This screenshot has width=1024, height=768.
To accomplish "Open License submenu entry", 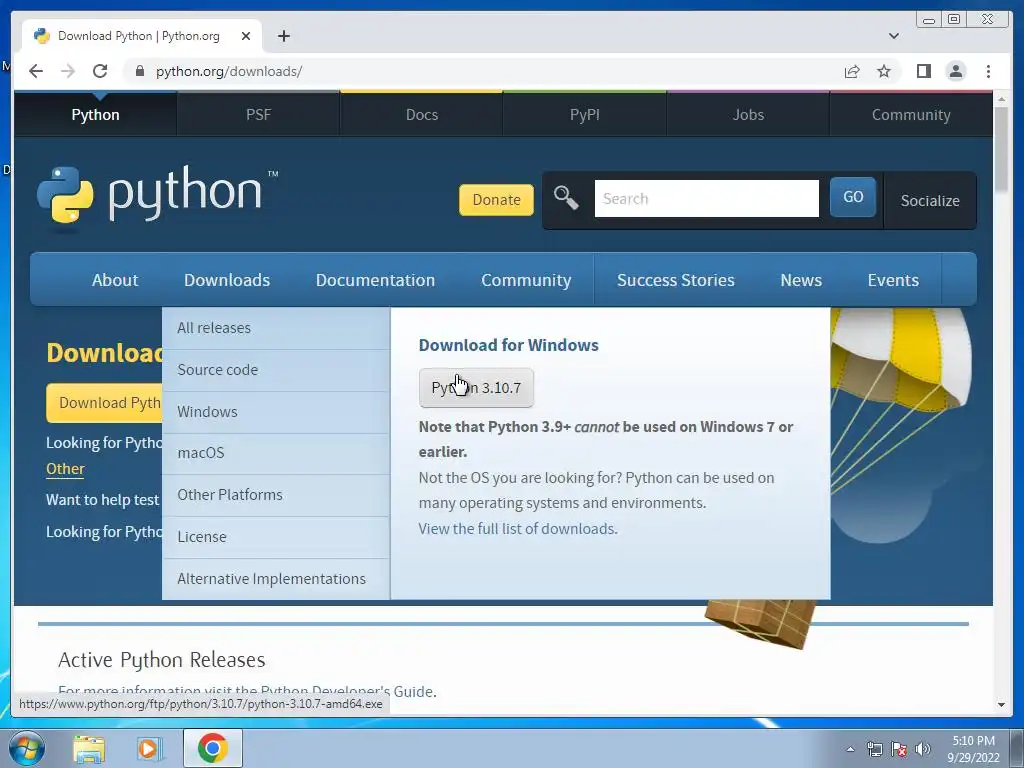I will point(276,537).
